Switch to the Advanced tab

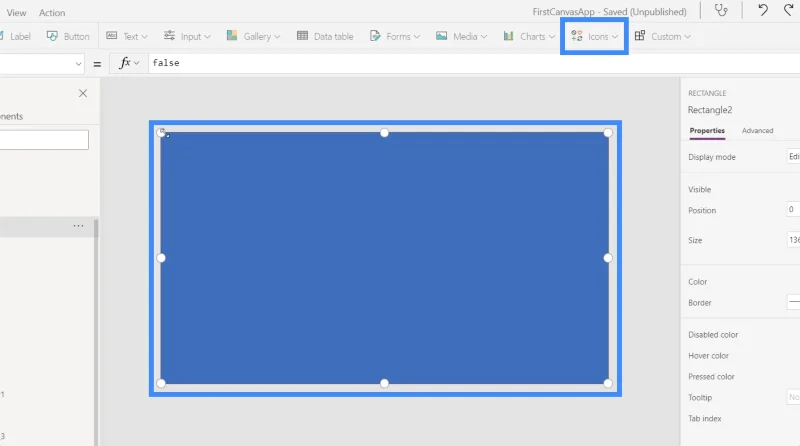pos(757,131)
